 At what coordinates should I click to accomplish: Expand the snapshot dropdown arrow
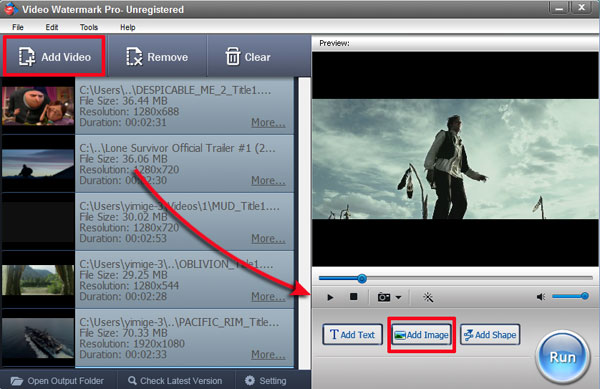coord(398,297)
